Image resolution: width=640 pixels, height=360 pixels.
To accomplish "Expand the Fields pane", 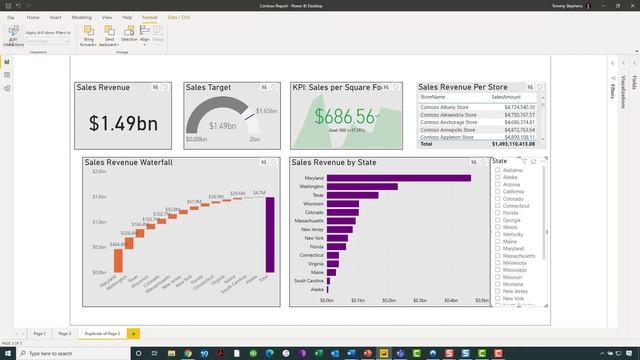I will coord(634,63).
